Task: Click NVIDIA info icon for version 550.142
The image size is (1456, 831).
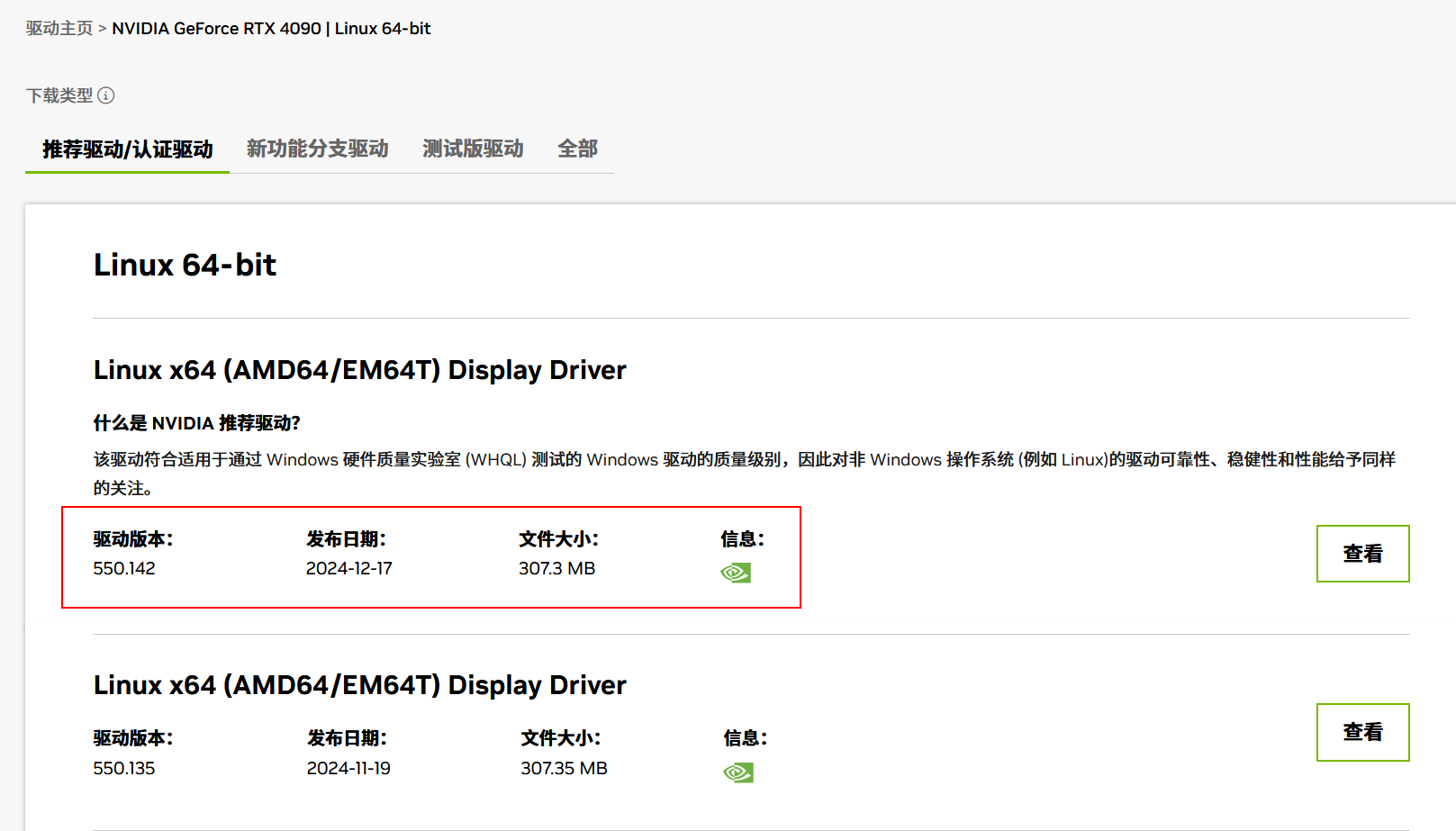Action: tap(736, 573)
